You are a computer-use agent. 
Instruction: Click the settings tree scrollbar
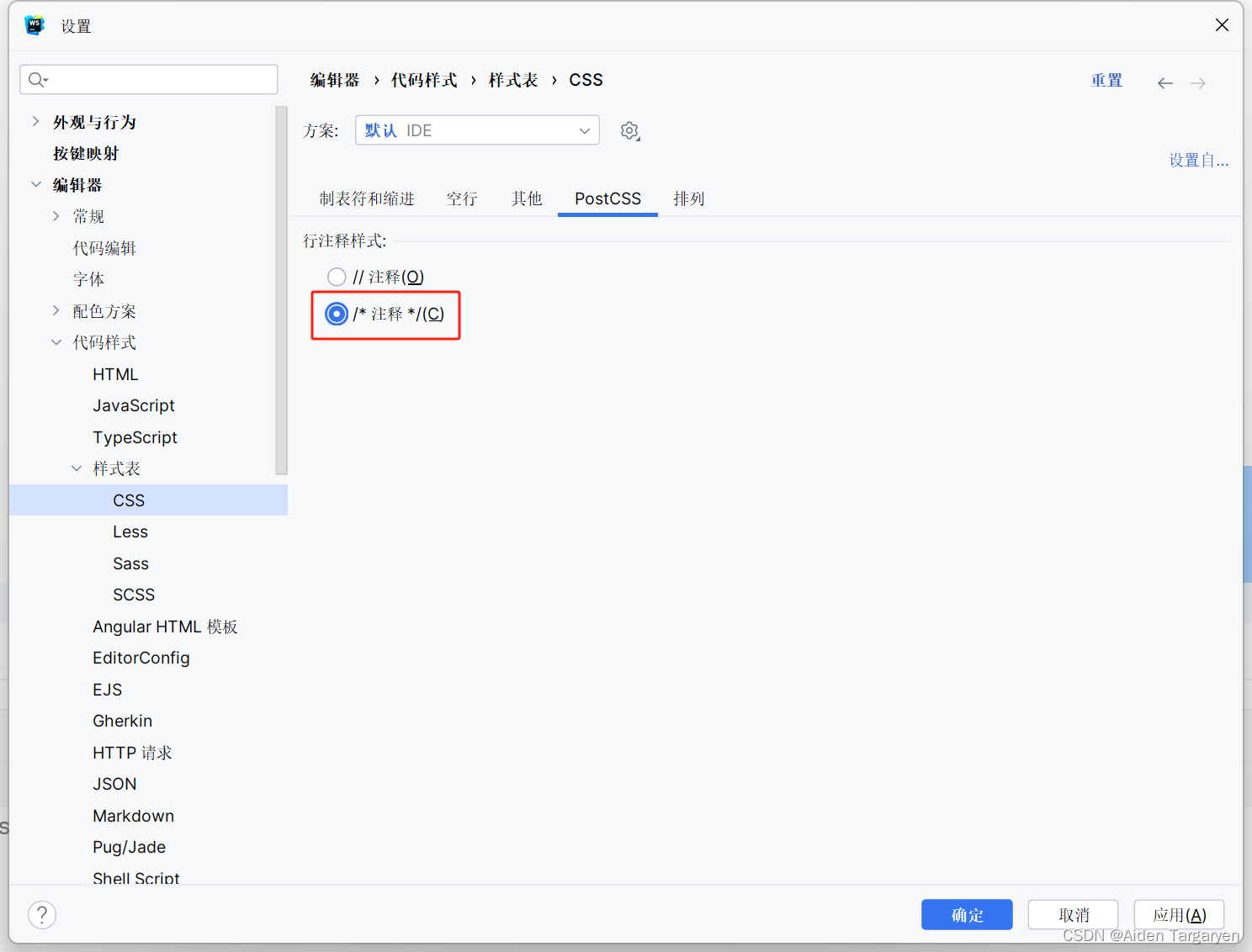pos(281,290)
